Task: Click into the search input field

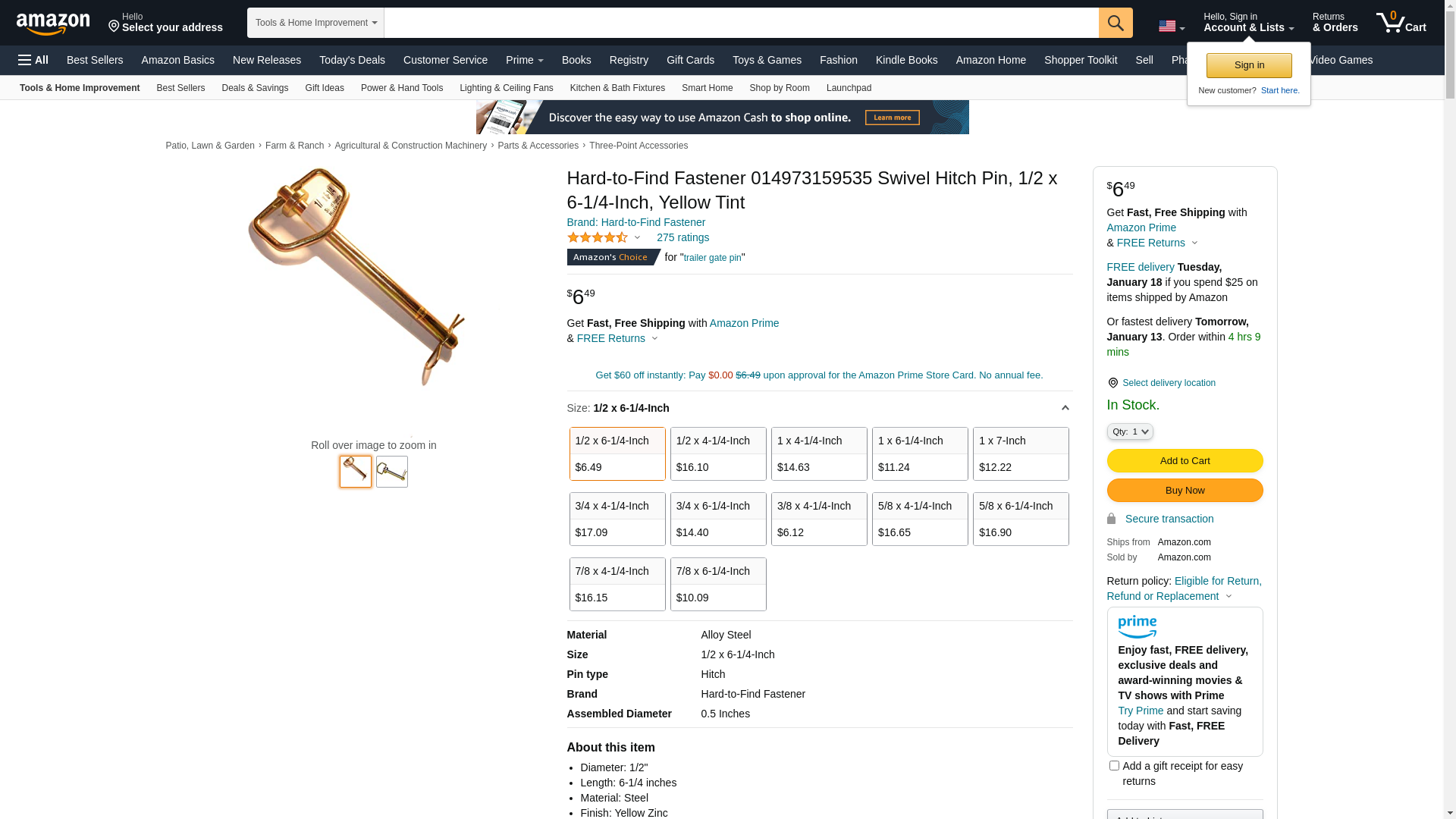Action: (741, 23)
